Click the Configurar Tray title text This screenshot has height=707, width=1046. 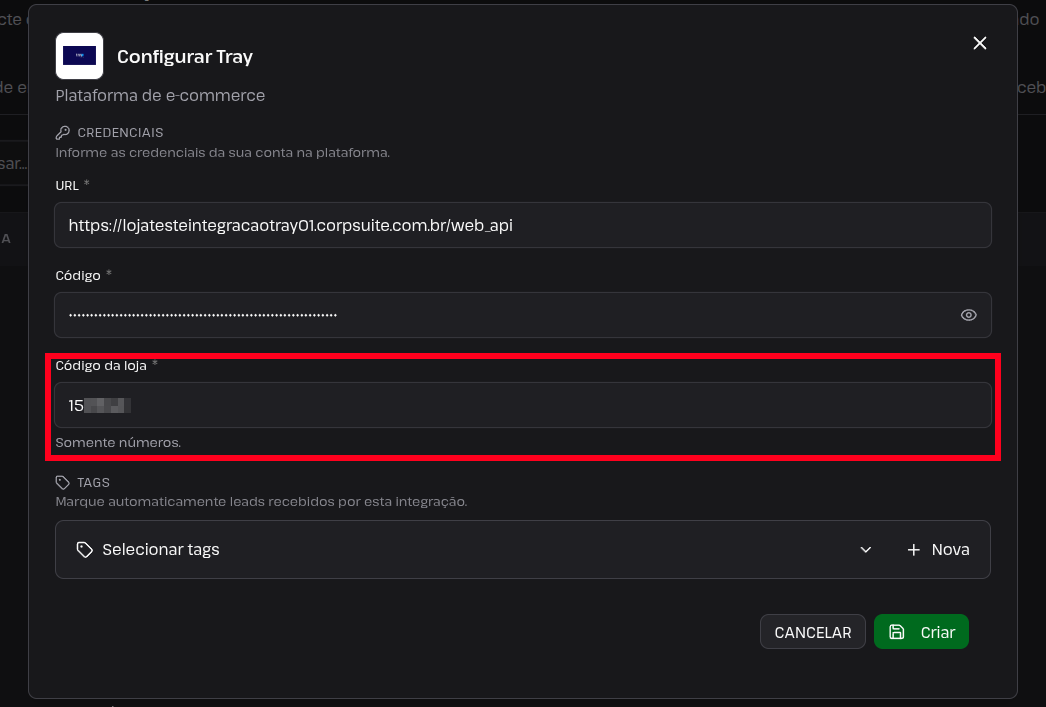point(185,57)
